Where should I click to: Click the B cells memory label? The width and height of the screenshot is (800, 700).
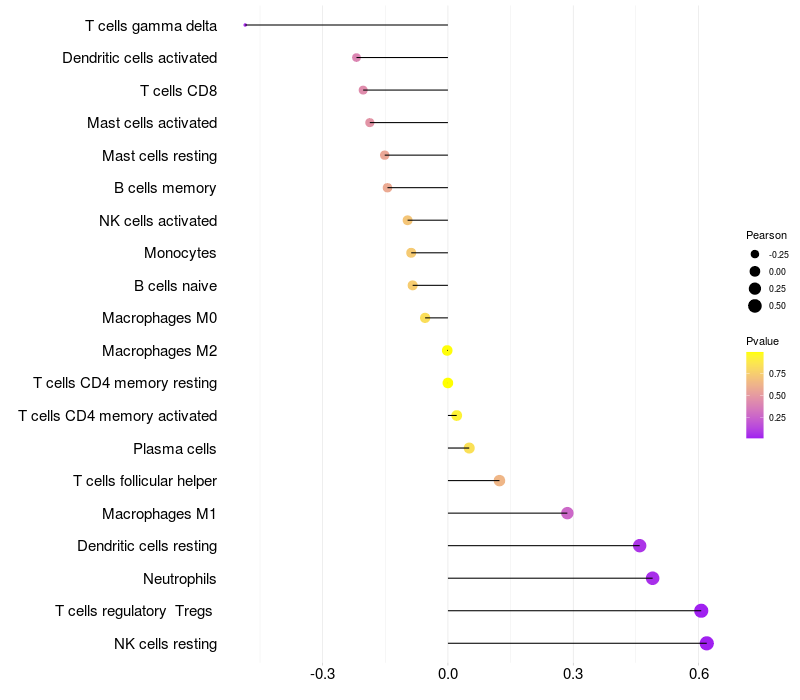(165, 188)
